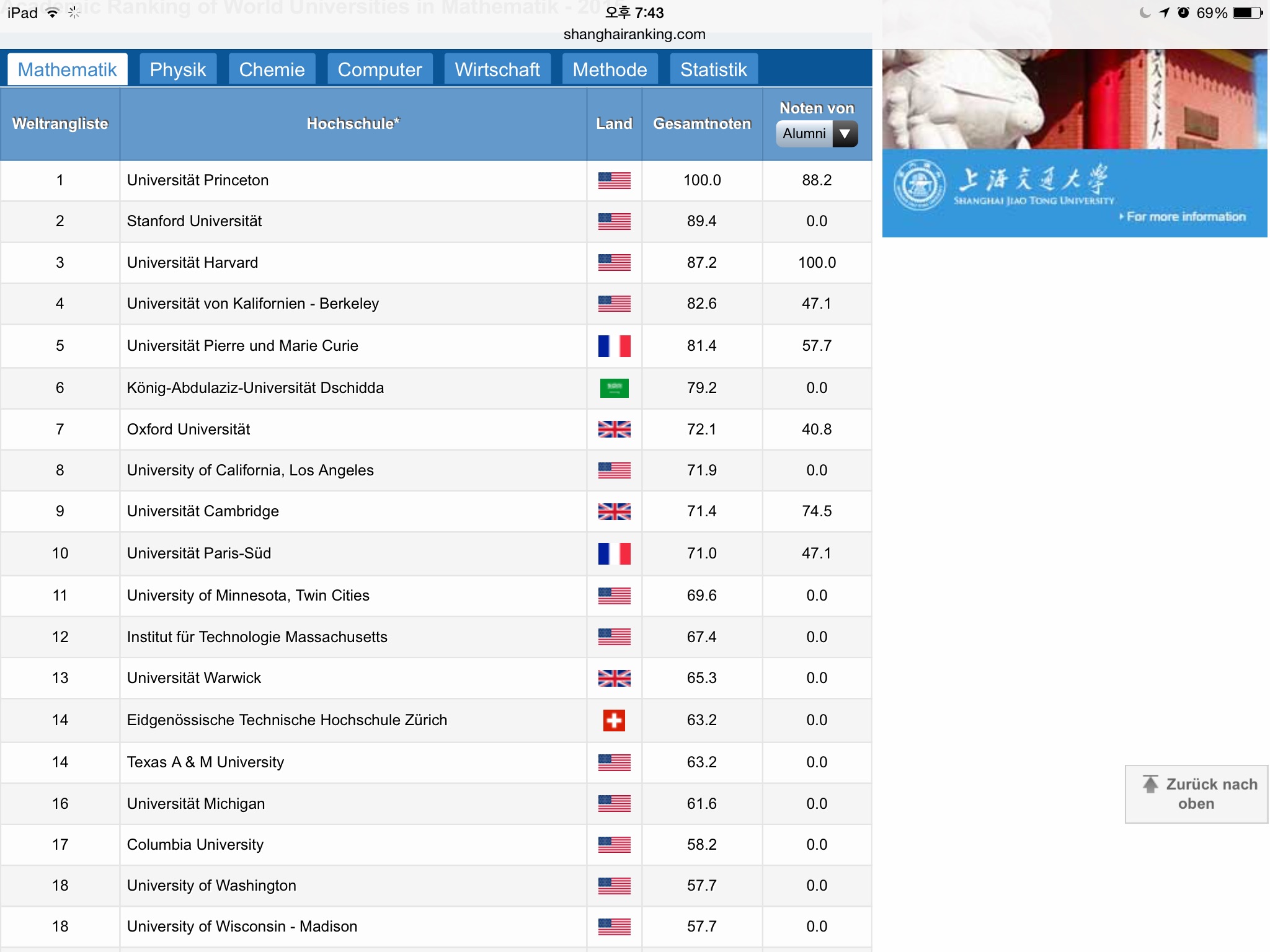Click the For more information link
Screen dimensions: 1270x952
1184,217
